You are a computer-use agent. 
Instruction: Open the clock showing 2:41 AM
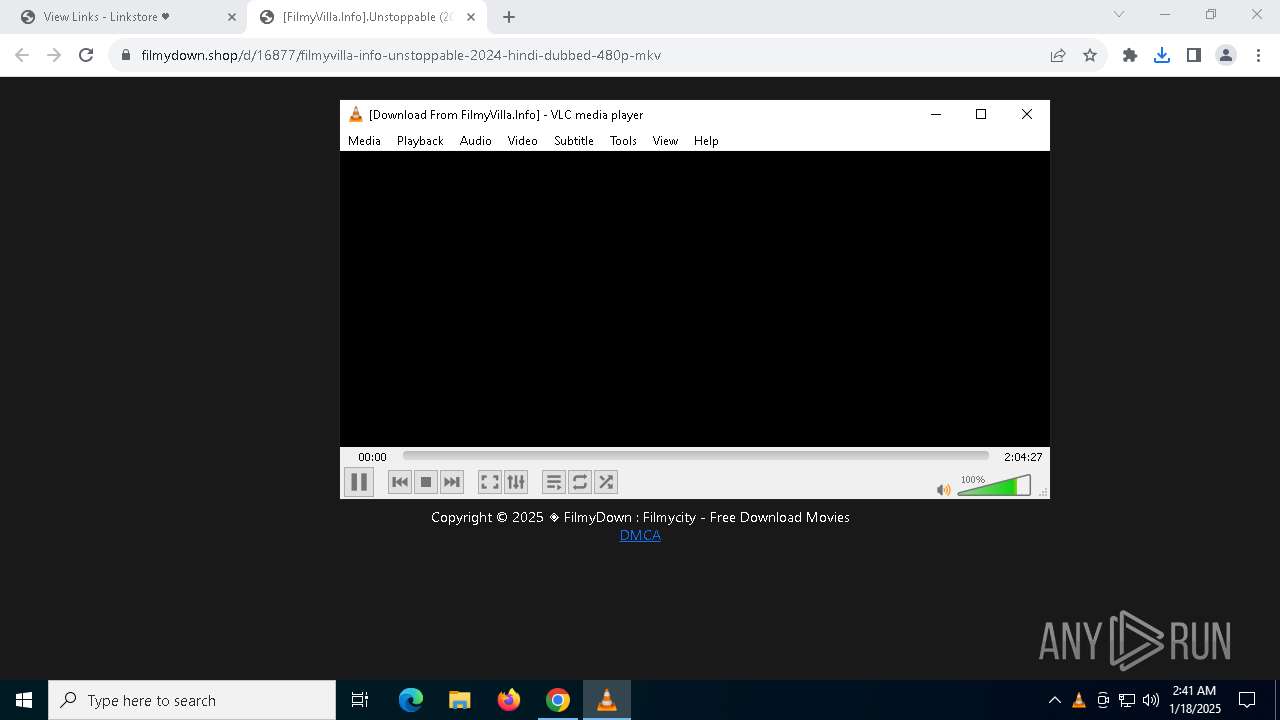coord(1194,700)
